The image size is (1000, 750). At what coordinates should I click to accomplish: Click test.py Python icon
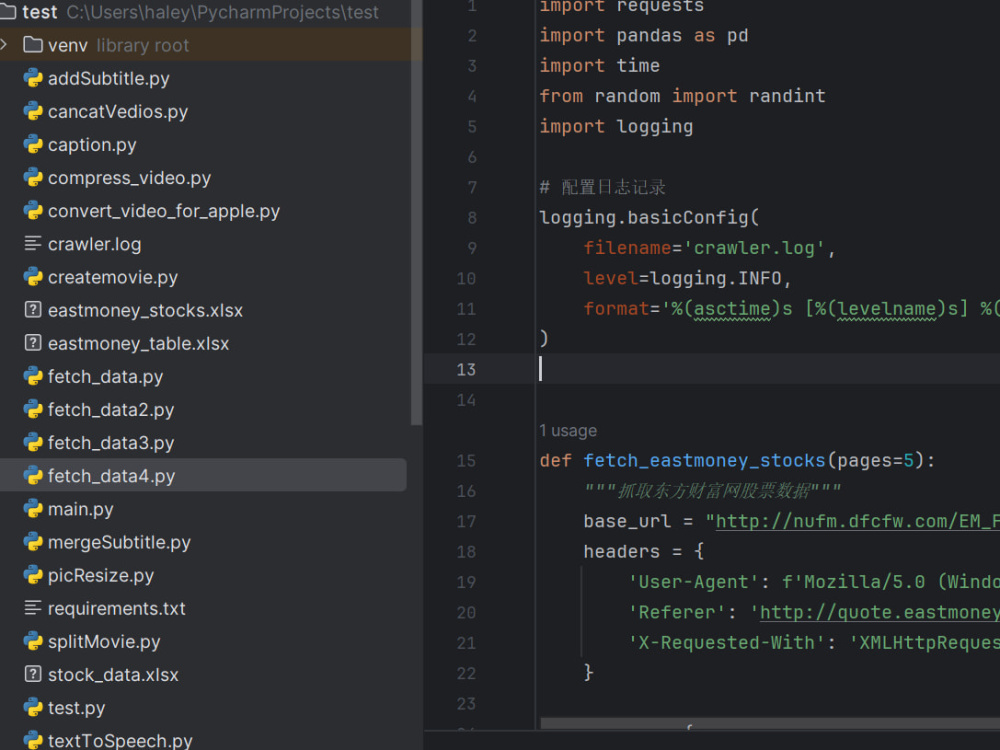[x=33, y=707]
